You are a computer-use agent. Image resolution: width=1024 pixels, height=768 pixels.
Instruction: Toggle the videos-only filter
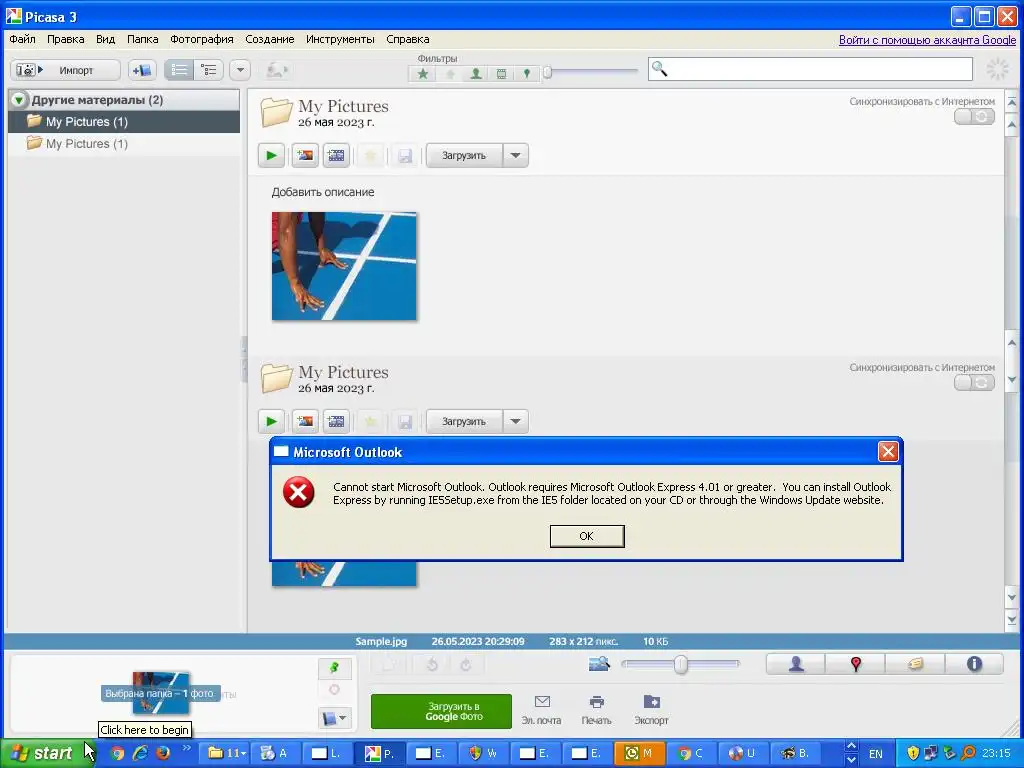502,74
